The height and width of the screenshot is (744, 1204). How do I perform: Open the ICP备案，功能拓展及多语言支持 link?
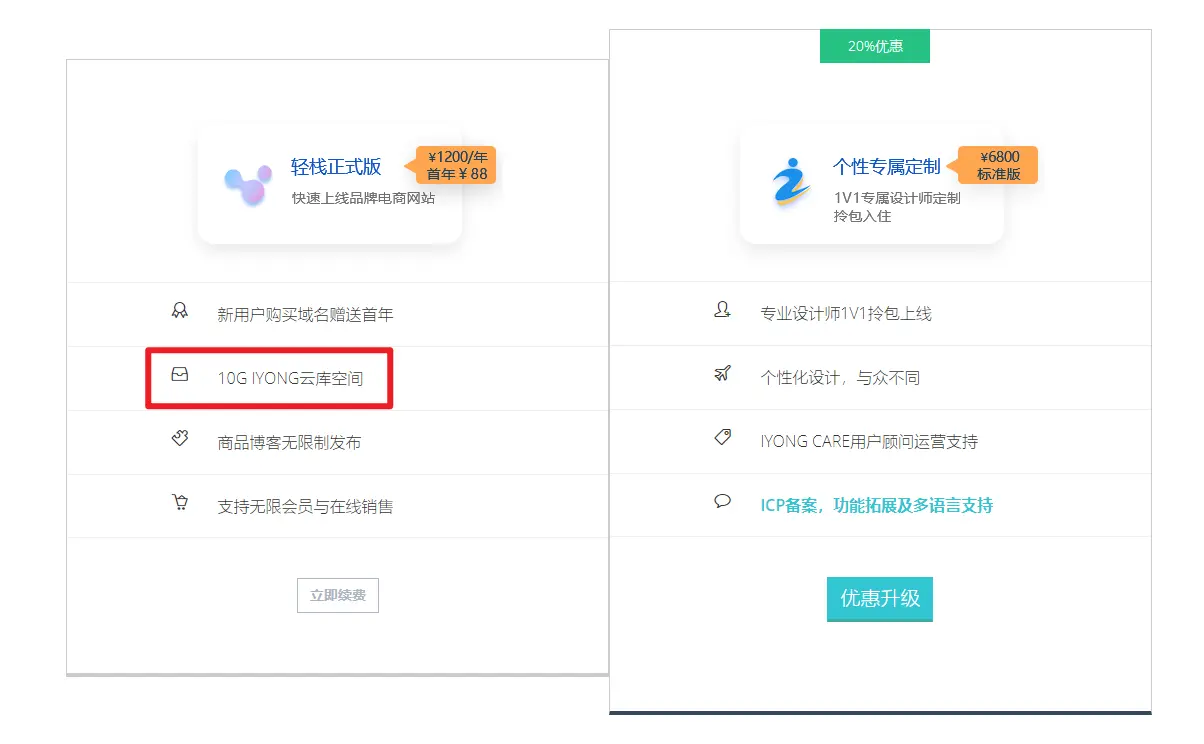(x=876, y=505)
